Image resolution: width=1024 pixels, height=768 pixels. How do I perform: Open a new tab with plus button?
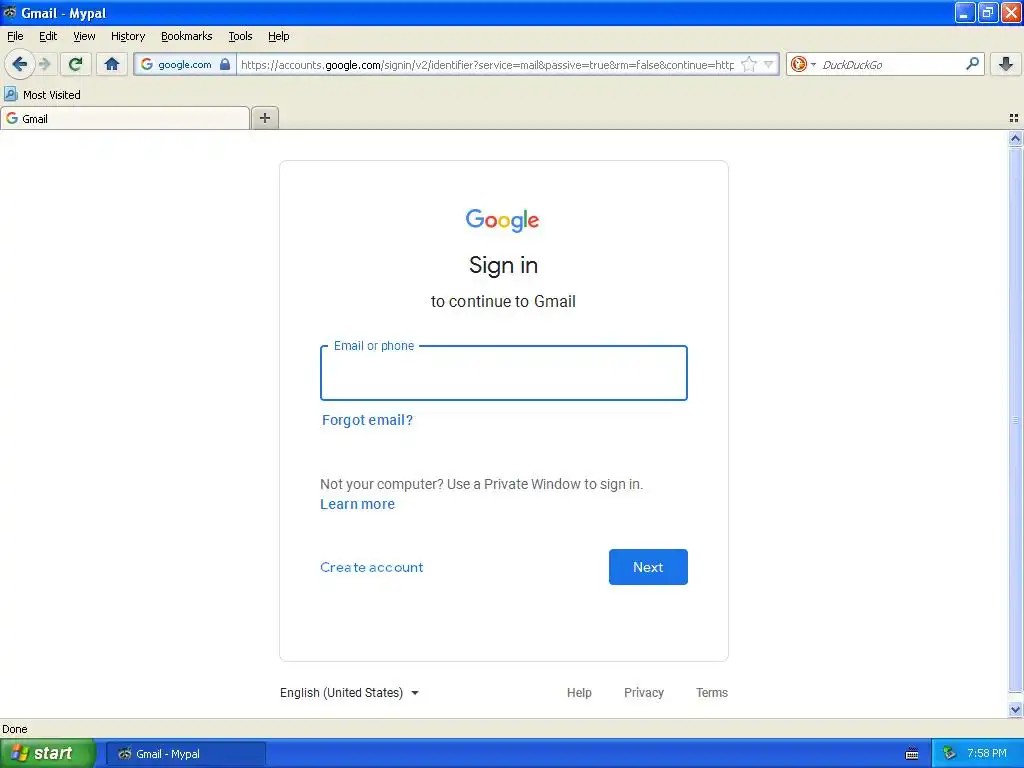[x=264, y=118]
